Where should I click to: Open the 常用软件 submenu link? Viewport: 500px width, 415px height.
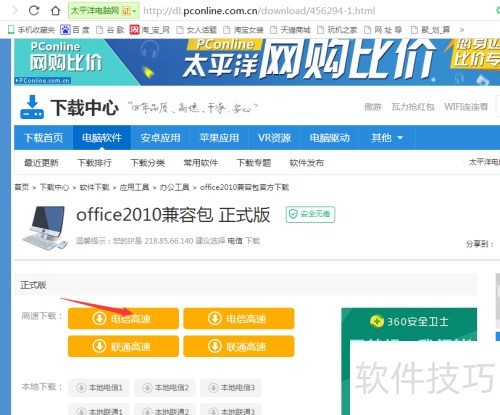coord(201,163)
